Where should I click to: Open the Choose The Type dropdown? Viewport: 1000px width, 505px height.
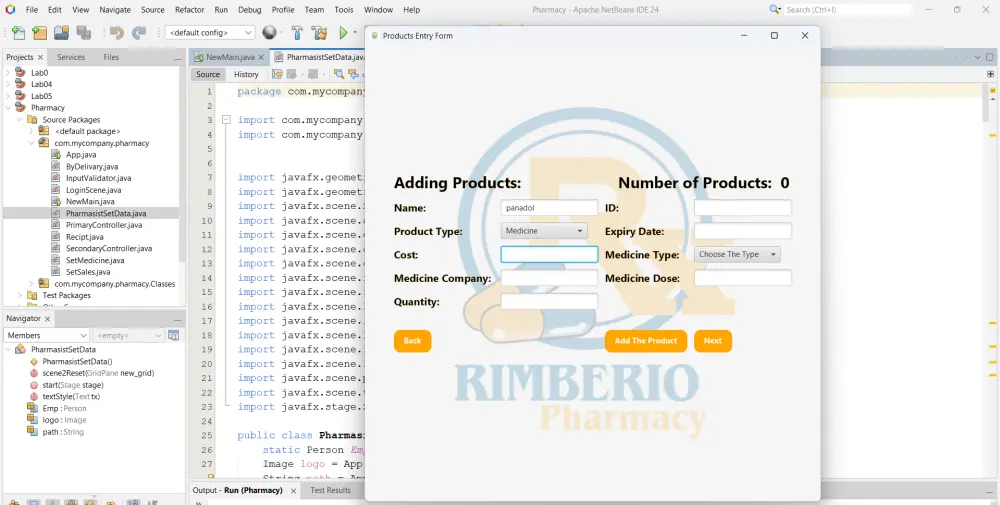pyautogui.click(x=737, y=254)
